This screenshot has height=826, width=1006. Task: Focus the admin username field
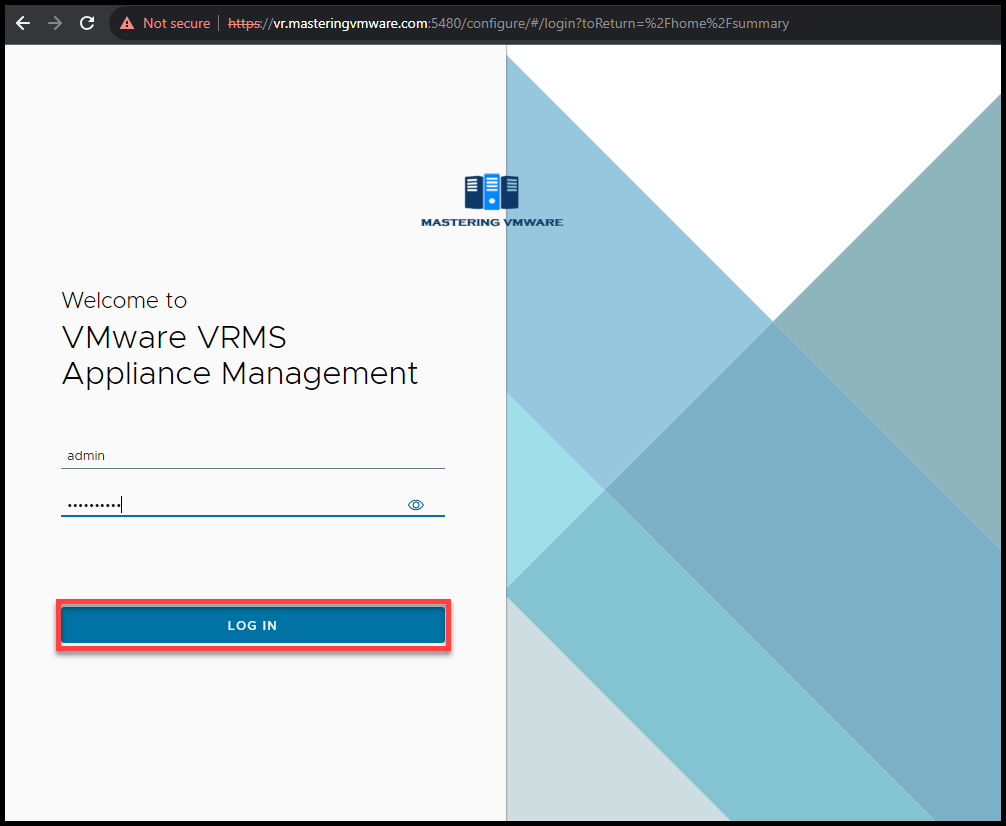pos(253,456)
